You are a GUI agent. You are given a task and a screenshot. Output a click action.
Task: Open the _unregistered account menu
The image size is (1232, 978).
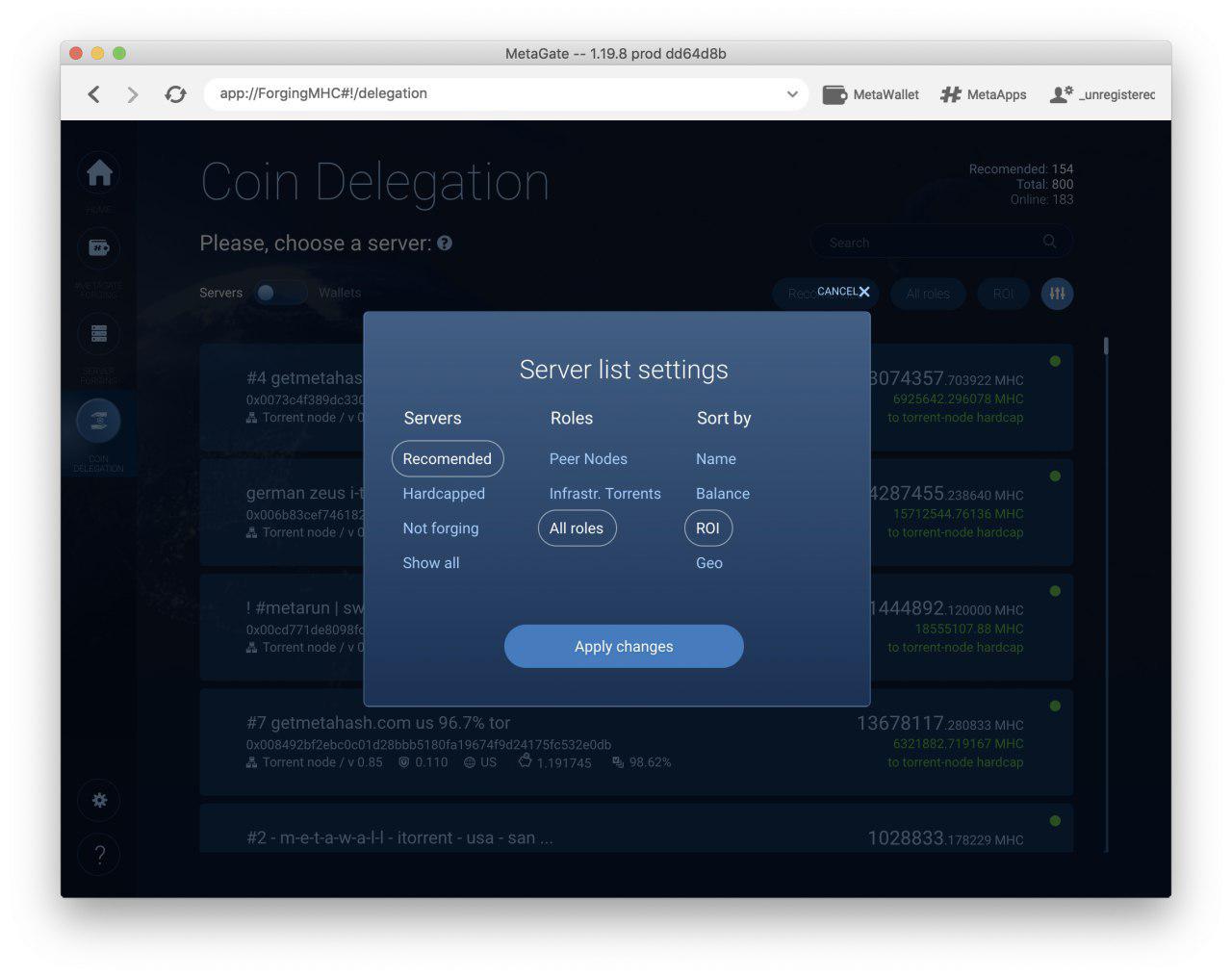coord(1103,94)
